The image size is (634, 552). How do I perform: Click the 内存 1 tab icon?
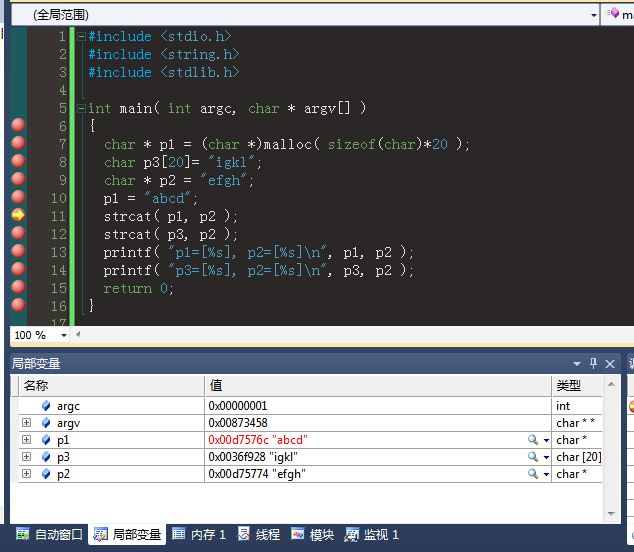(x=179, y=534)
